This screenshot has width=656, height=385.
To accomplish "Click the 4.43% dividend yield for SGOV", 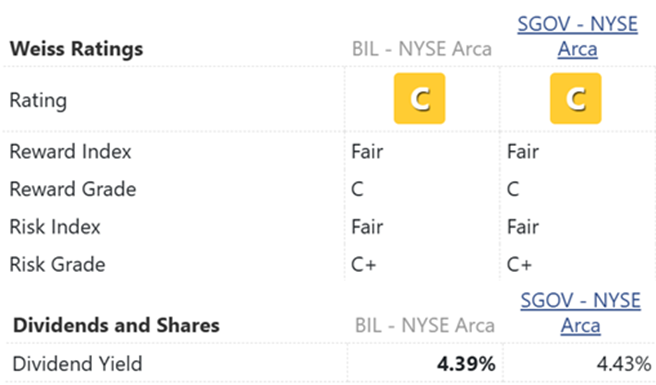I will pyautogui.click(x=623, y=364).
